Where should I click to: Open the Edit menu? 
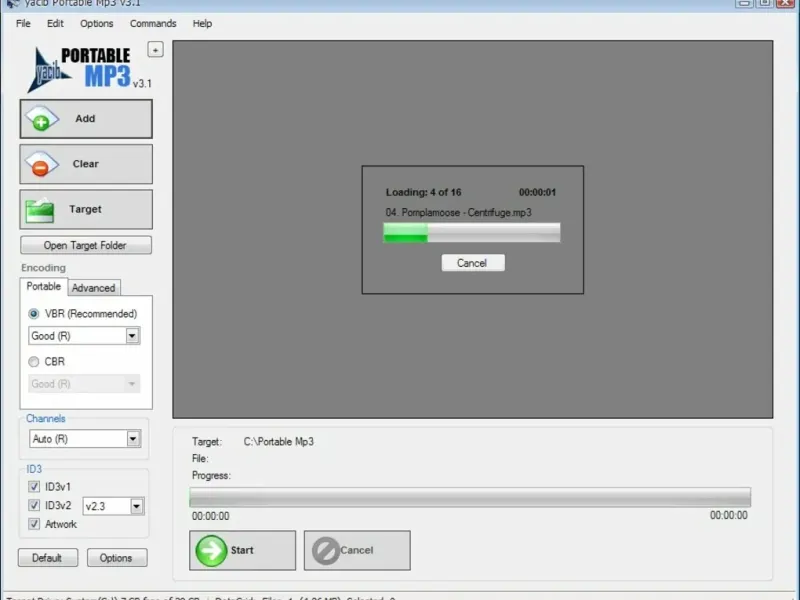[55, 23]
